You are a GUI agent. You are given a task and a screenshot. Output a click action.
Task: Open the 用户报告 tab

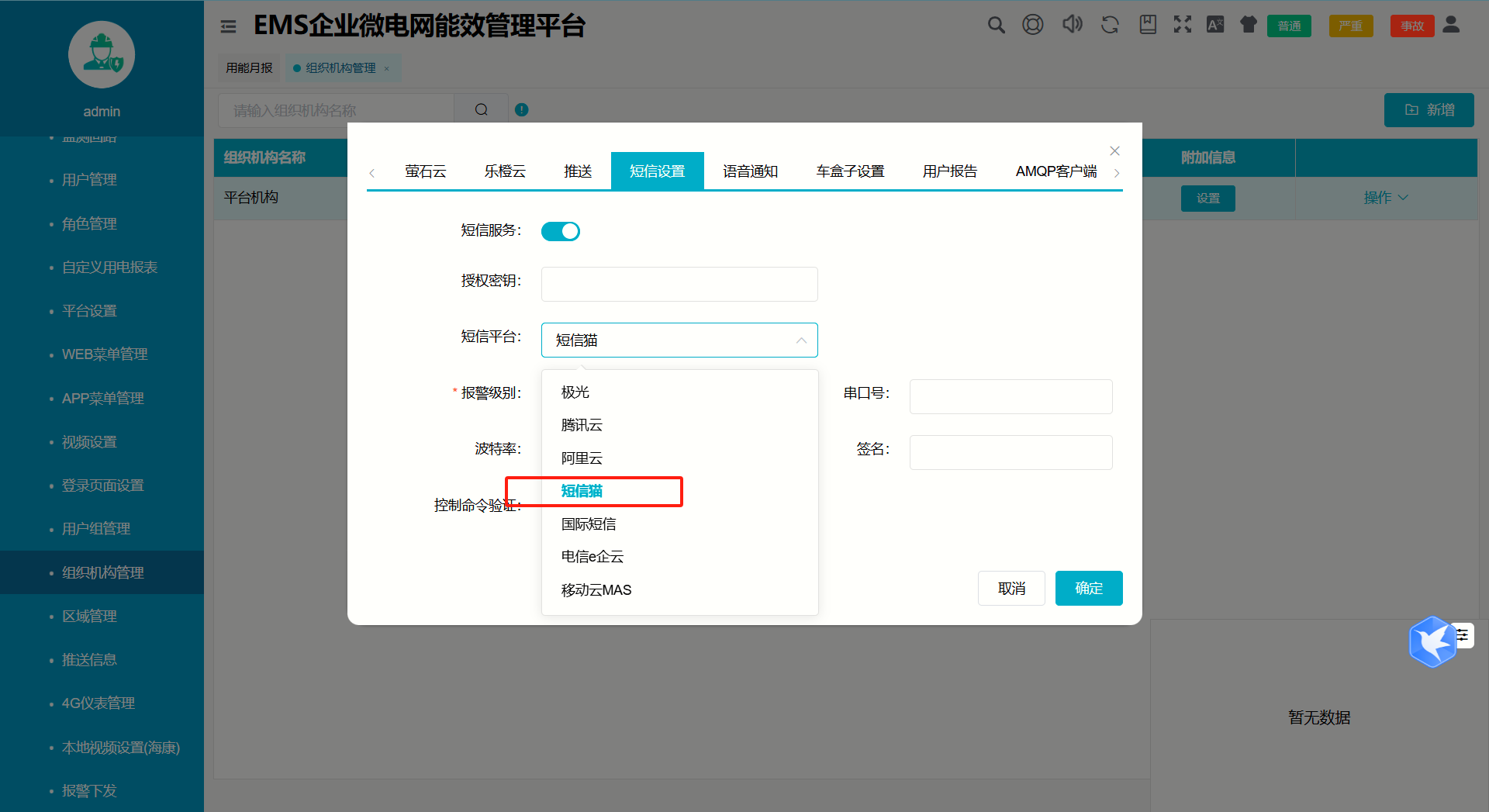click(x=949, y=171)
